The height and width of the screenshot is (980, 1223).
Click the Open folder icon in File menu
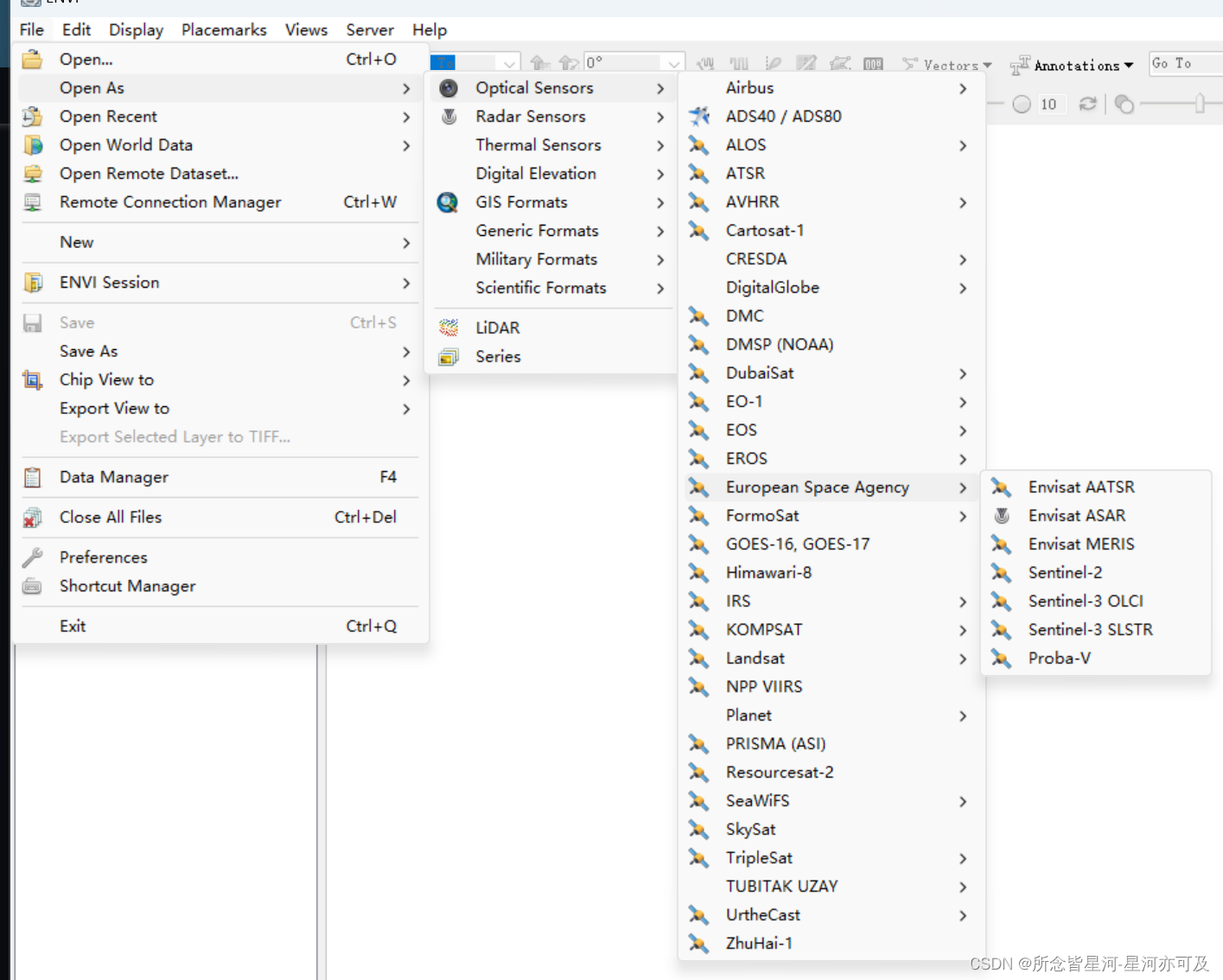32,60
